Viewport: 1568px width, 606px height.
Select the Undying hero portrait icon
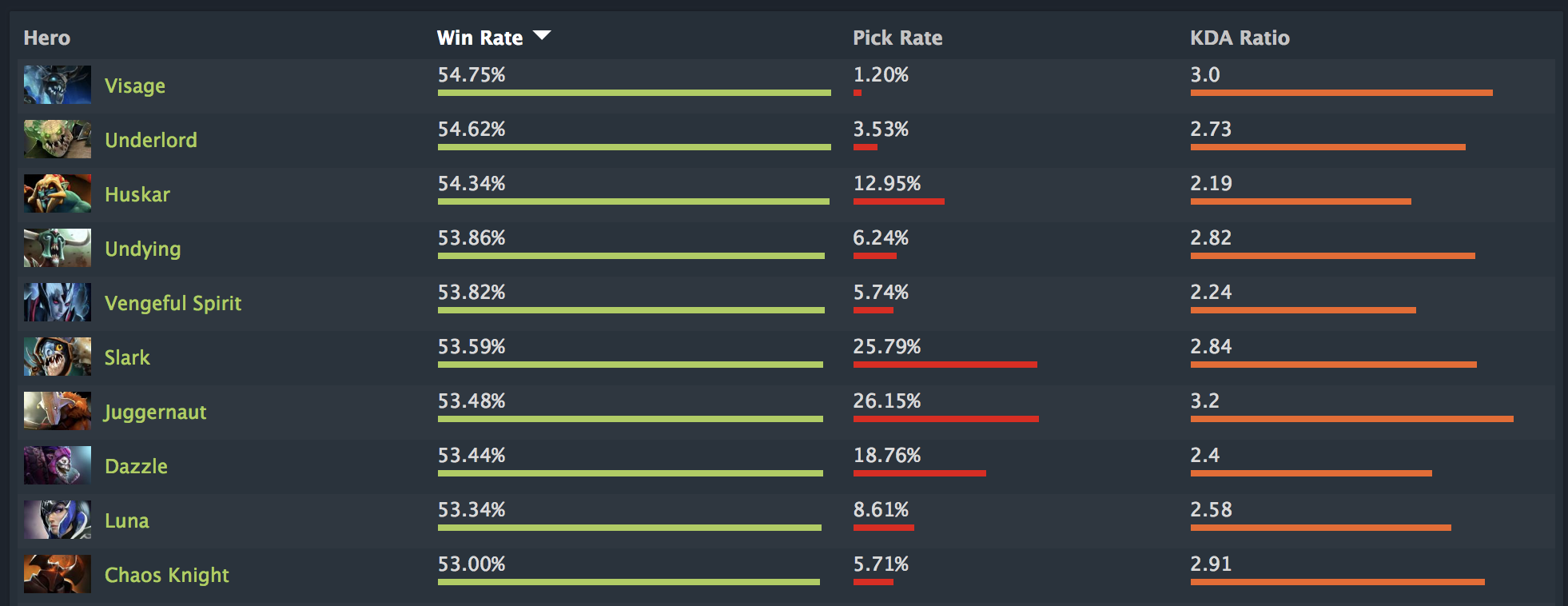[58, 248]
